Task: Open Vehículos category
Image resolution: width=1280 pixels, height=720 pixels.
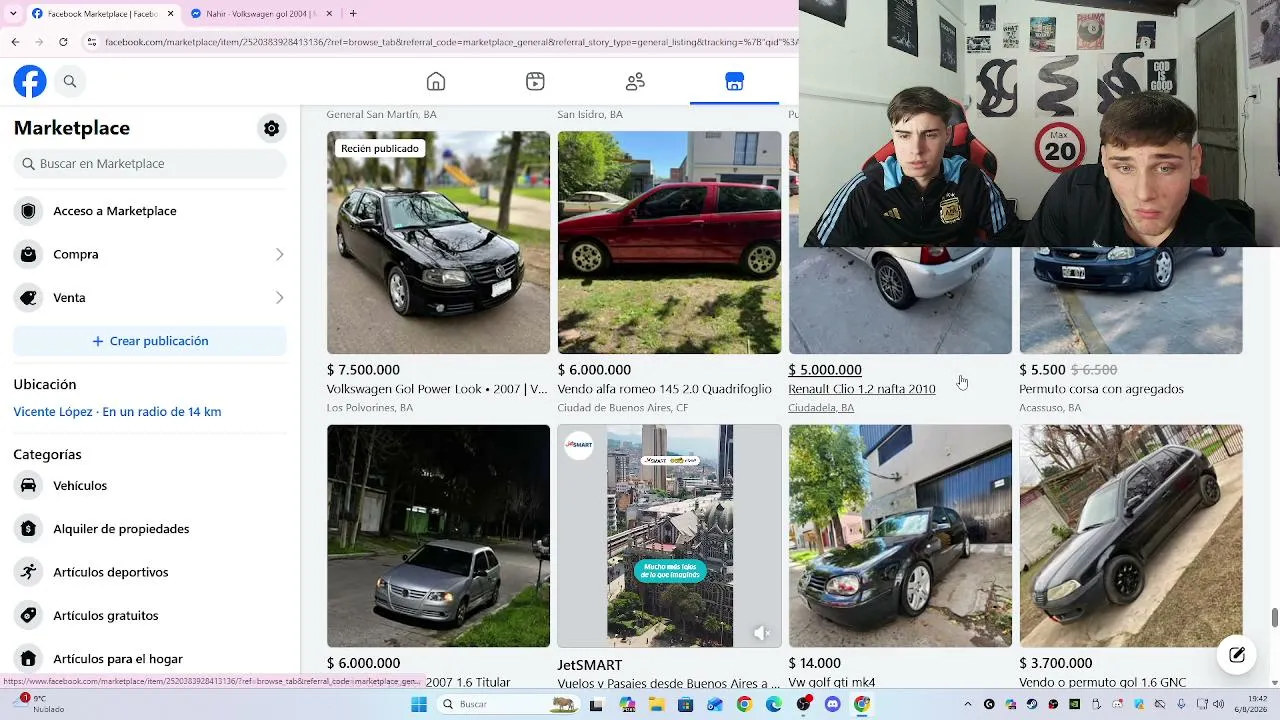Action: (x=150, y=486)
